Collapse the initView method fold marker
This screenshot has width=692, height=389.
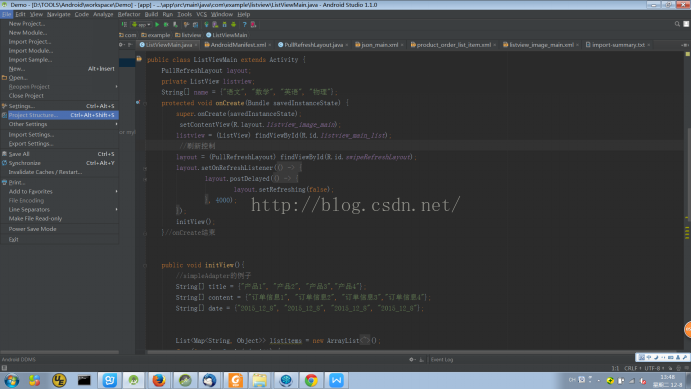tap(145, 265)
